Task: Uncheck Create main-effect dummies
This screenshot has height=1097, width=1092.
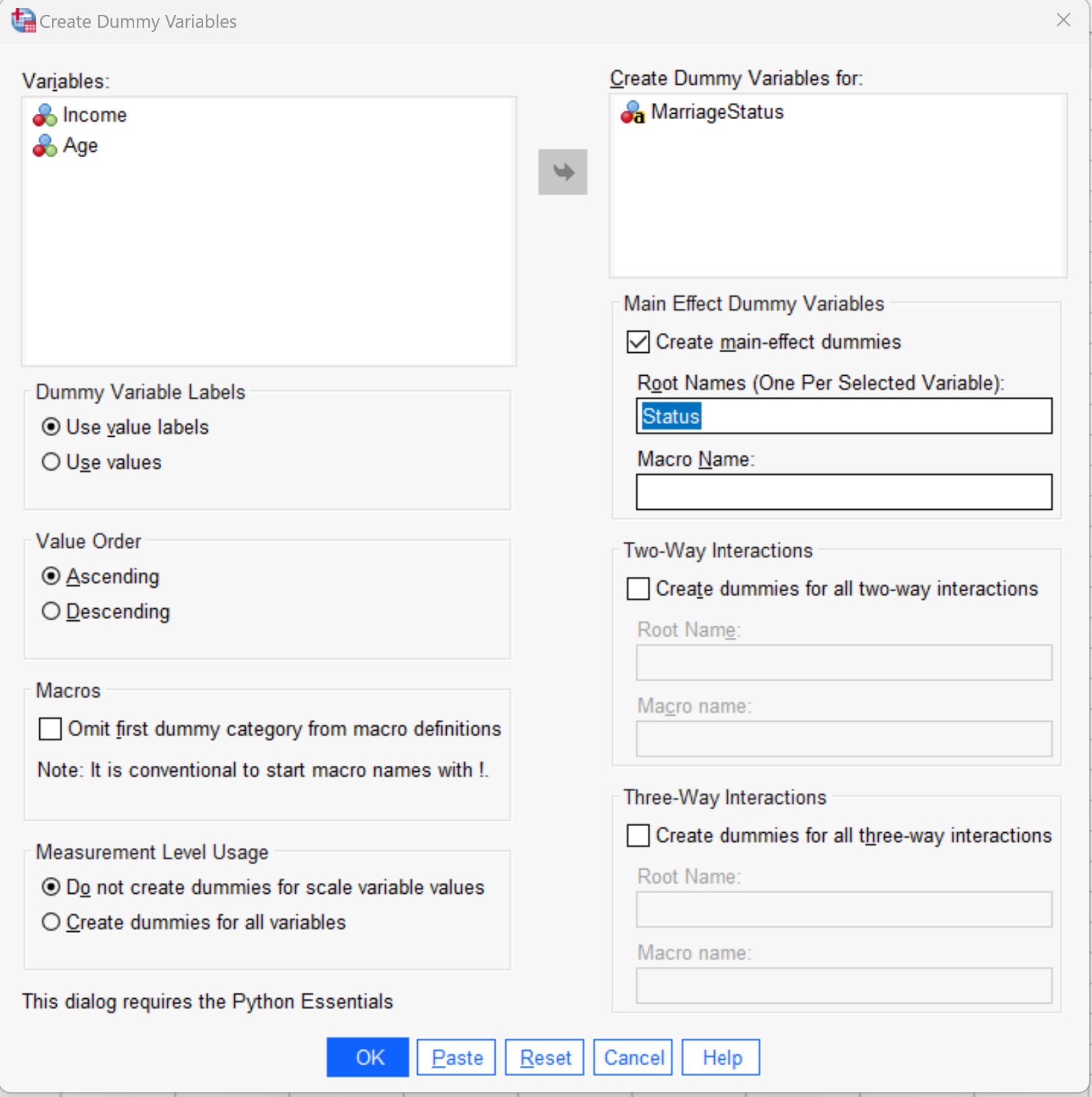Action: click(x=637, y=342)
